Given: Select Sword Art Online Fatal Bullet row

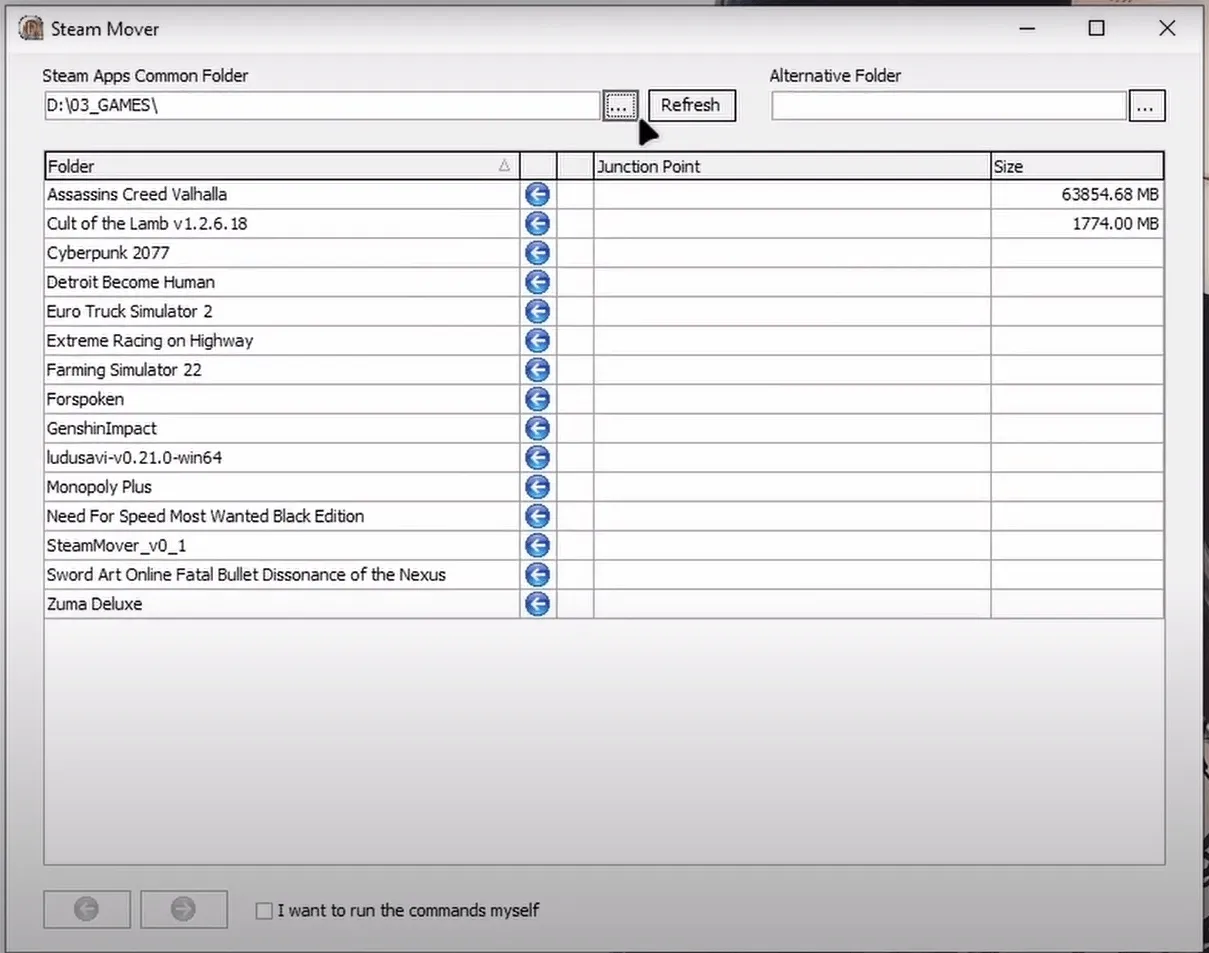Looking at the screenshot, I should click(604, 575).
